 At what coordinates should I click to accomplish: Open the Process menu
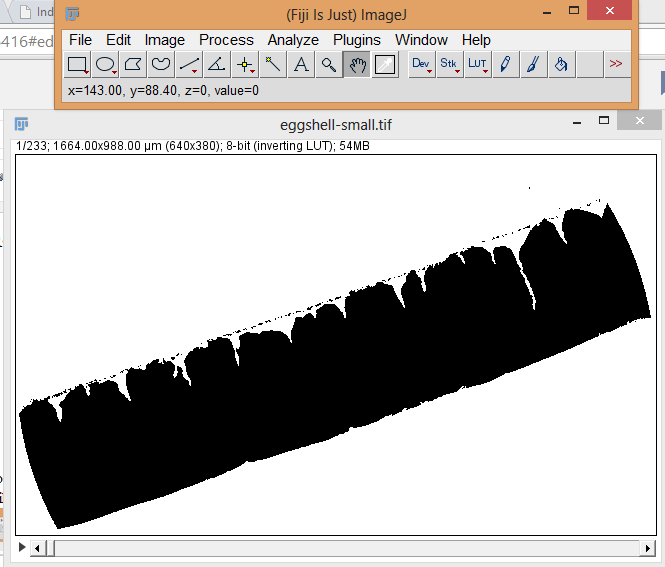226,40
